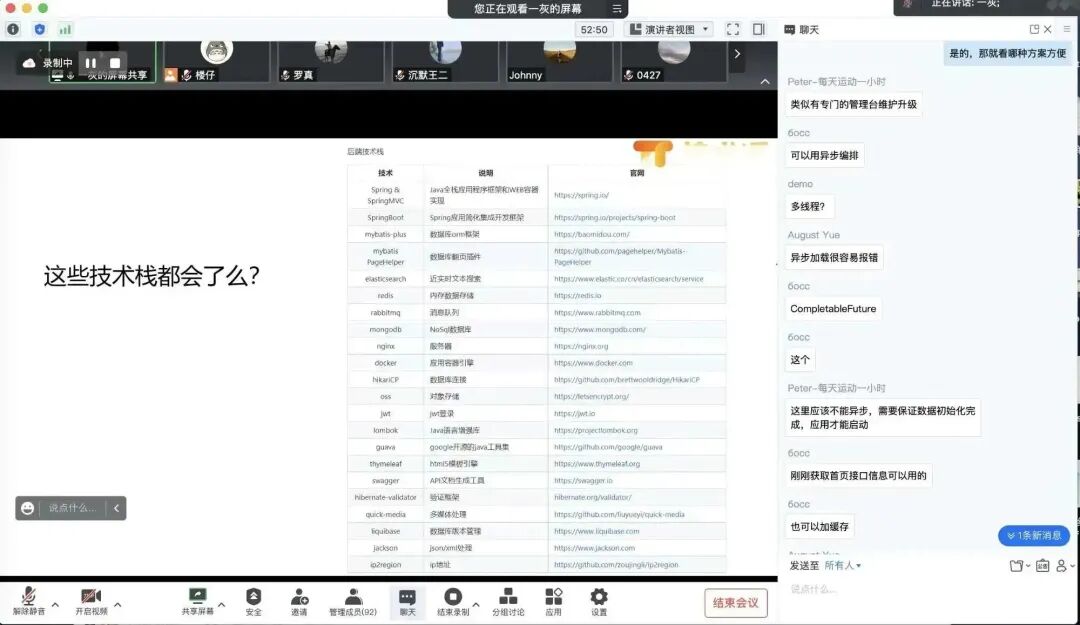Select 0427 participant thumbnail
This screenshot has height=625, width=1080.
(x=674, y=62)
